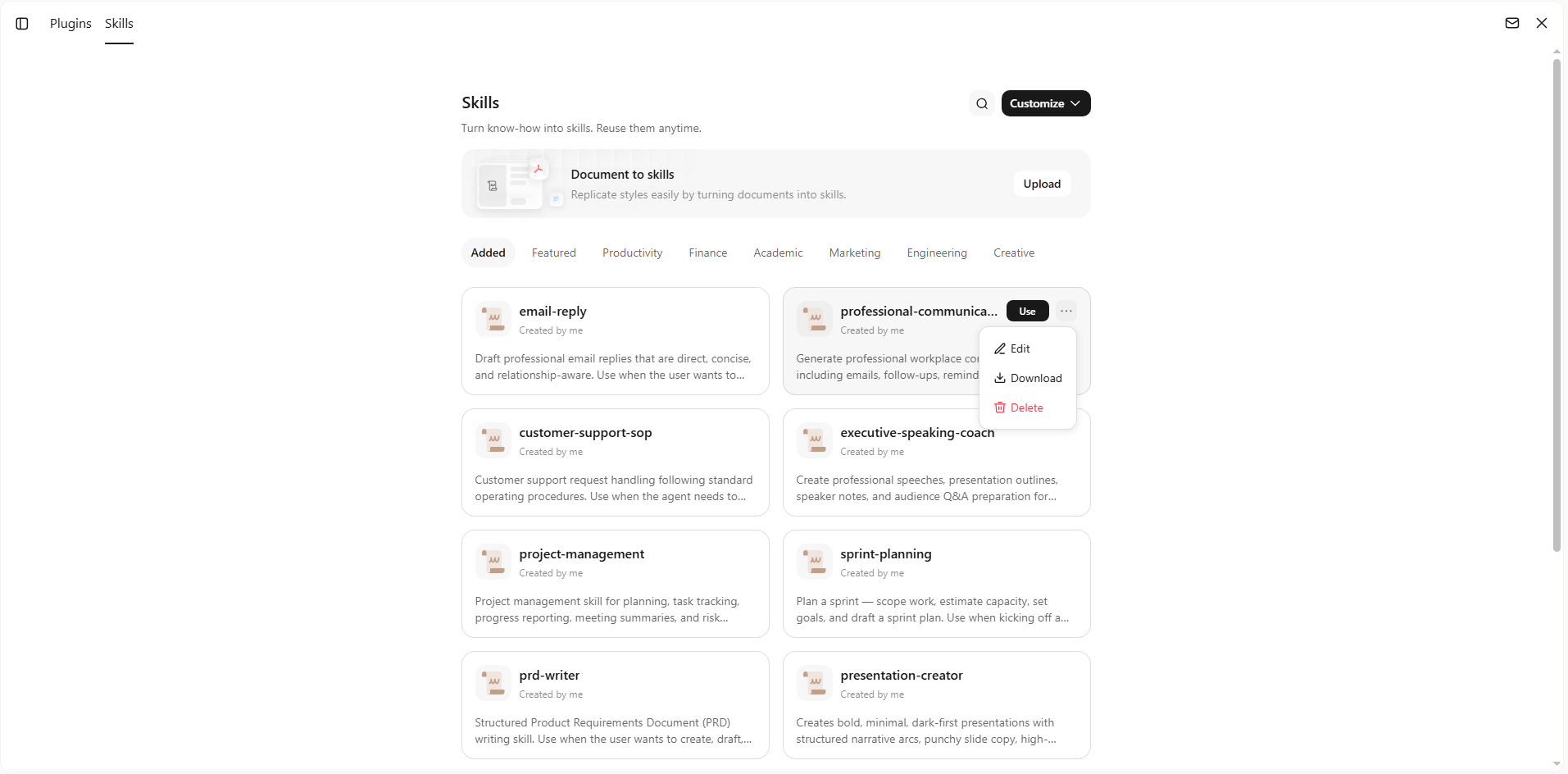The height and width of the screenshot is (774, 1568).
Task: Select the Featured category tab
Action: (554, 253)
